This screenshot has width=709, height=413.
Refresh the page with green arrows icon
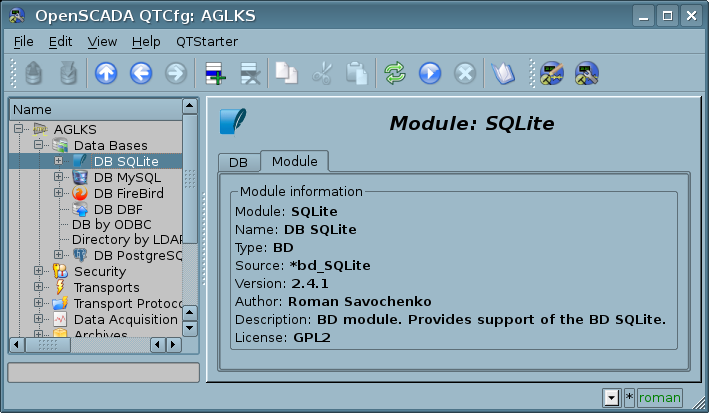[x=395, y=73]
